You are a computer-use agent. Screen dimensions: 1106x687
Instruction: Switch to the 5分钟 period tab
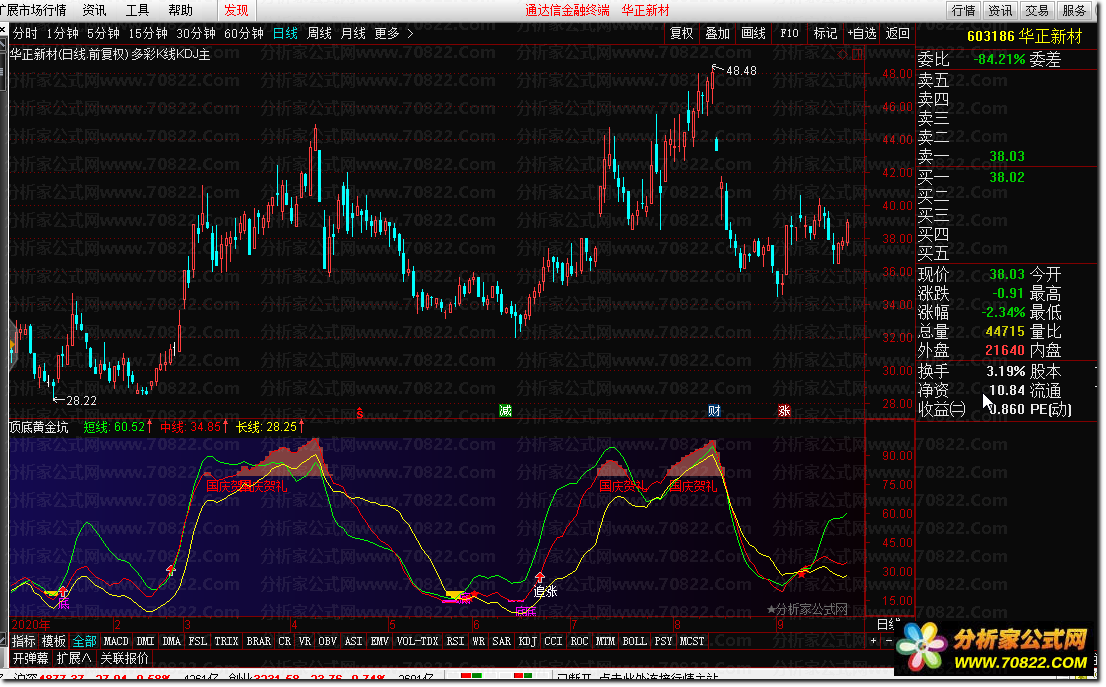click(x=103, y=33)
